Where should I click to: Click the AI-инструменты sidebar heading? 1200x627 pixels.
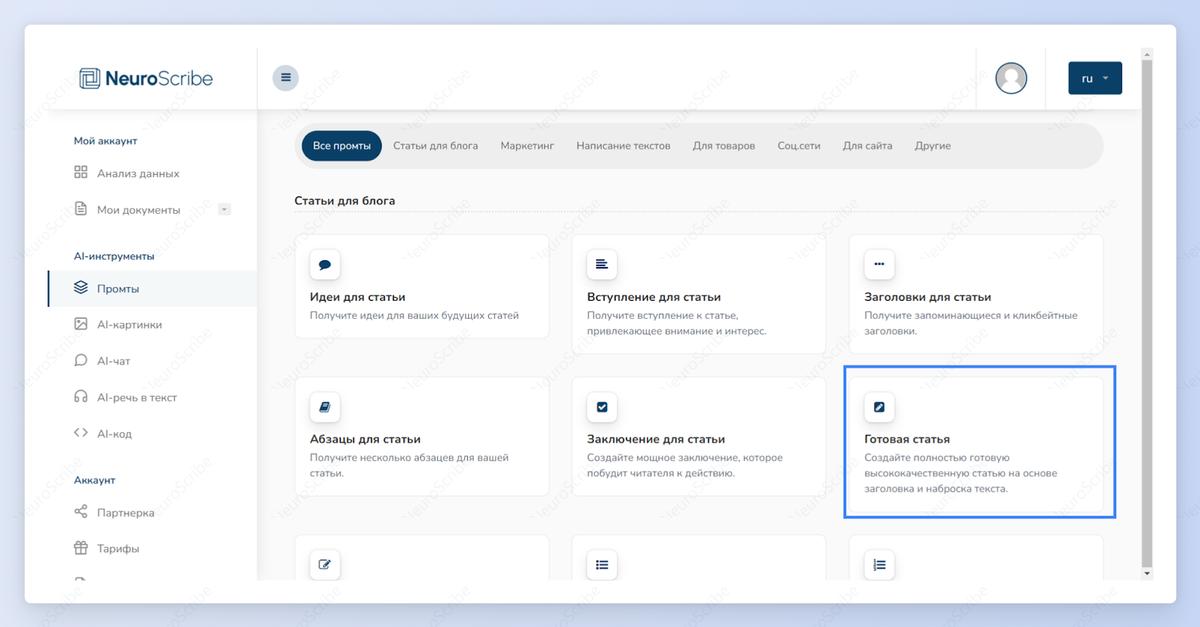coord(114,256)
